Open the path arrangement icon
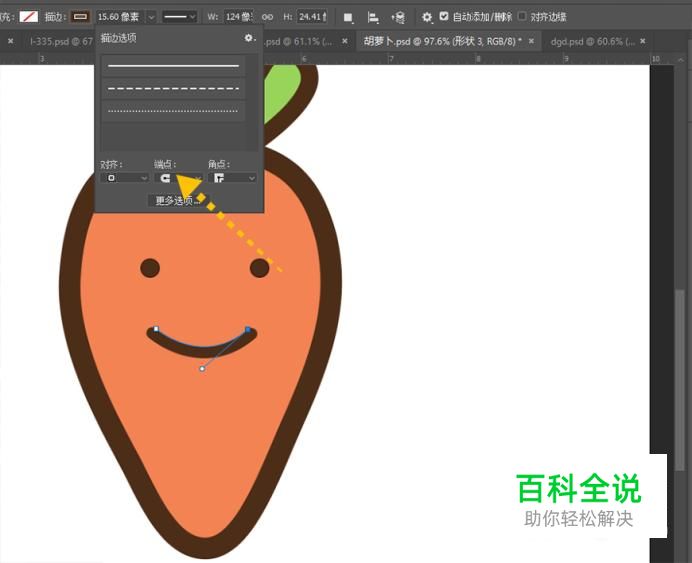 pyautogui.click(x=398, y=17)
